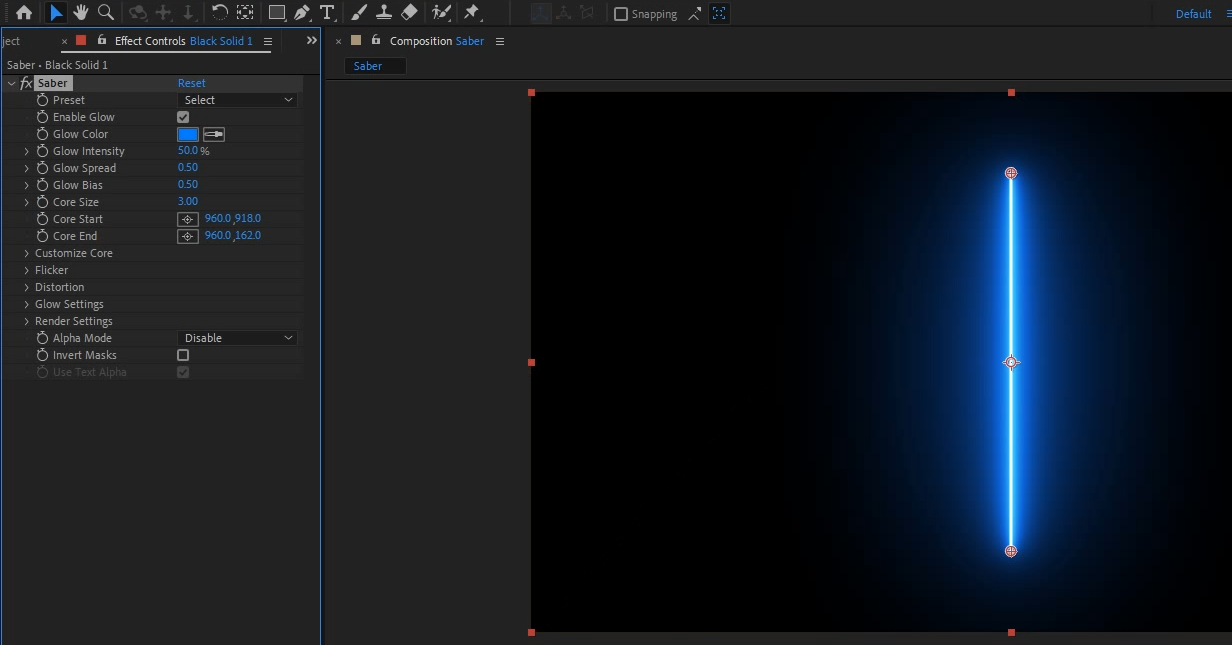This screenshot has height=645, width=1232.
Task: Toggle the Glow Intensity stopwatch
Action: click(x=42, y=151)
